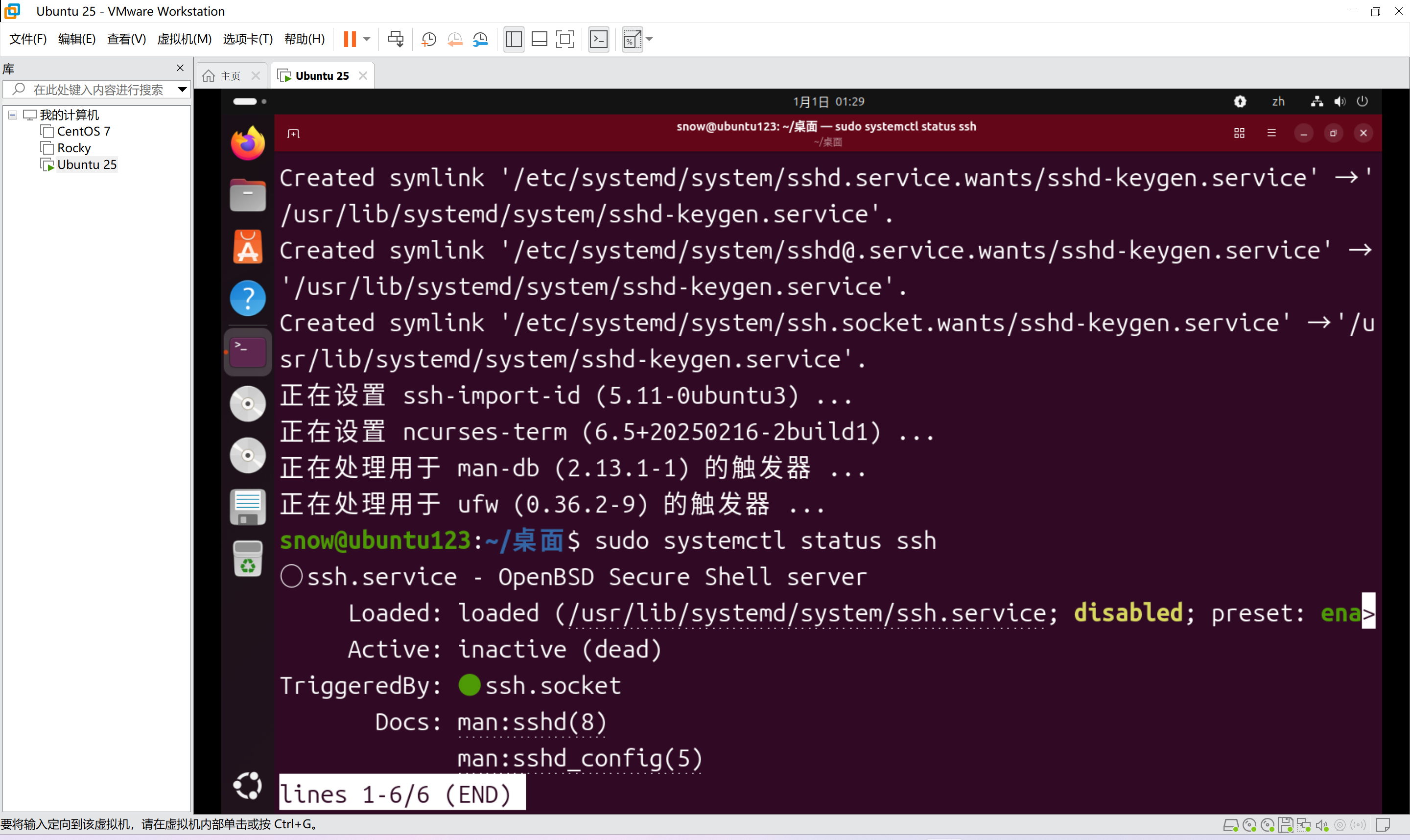Open the console view terminal icon
Viewport: 1410px width, 840px height.
click(598, 39)
